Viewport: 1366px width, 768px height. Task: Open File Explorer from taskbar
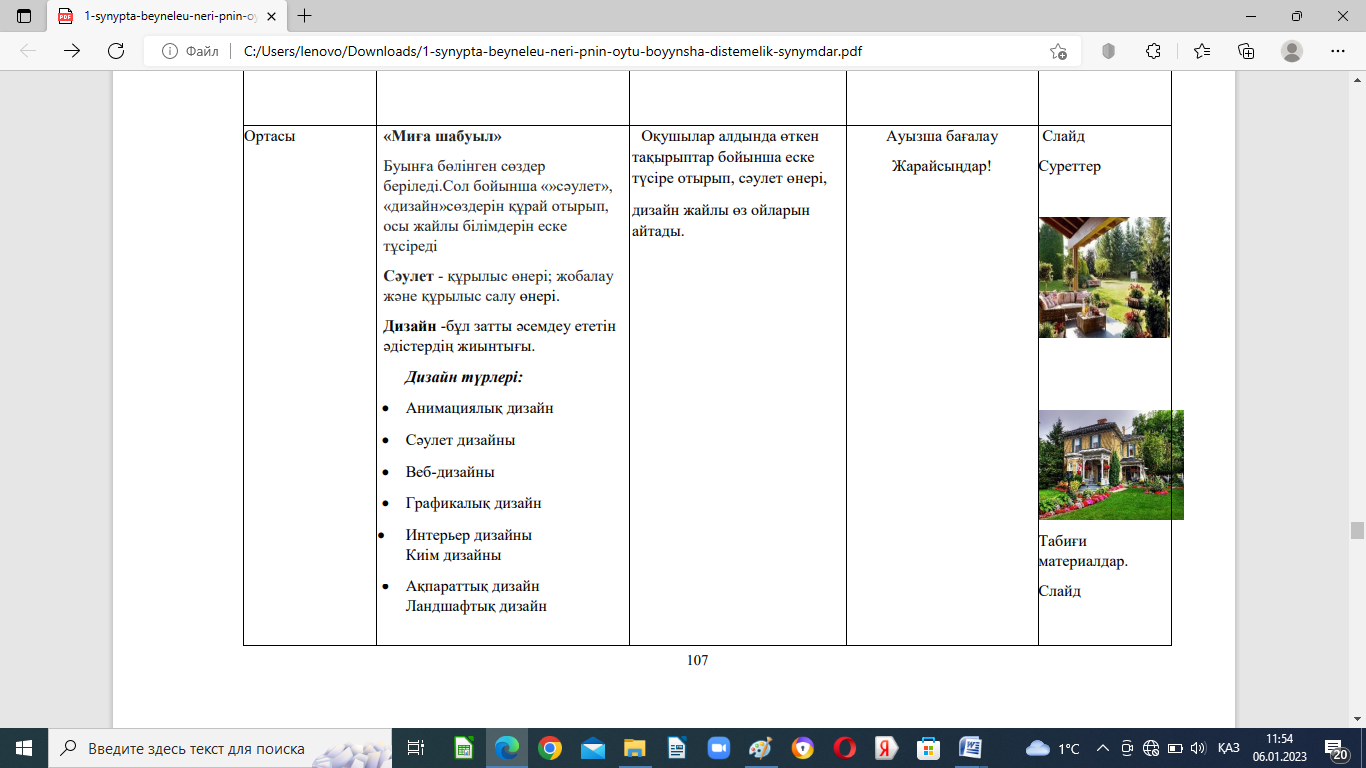pos(634,748)
